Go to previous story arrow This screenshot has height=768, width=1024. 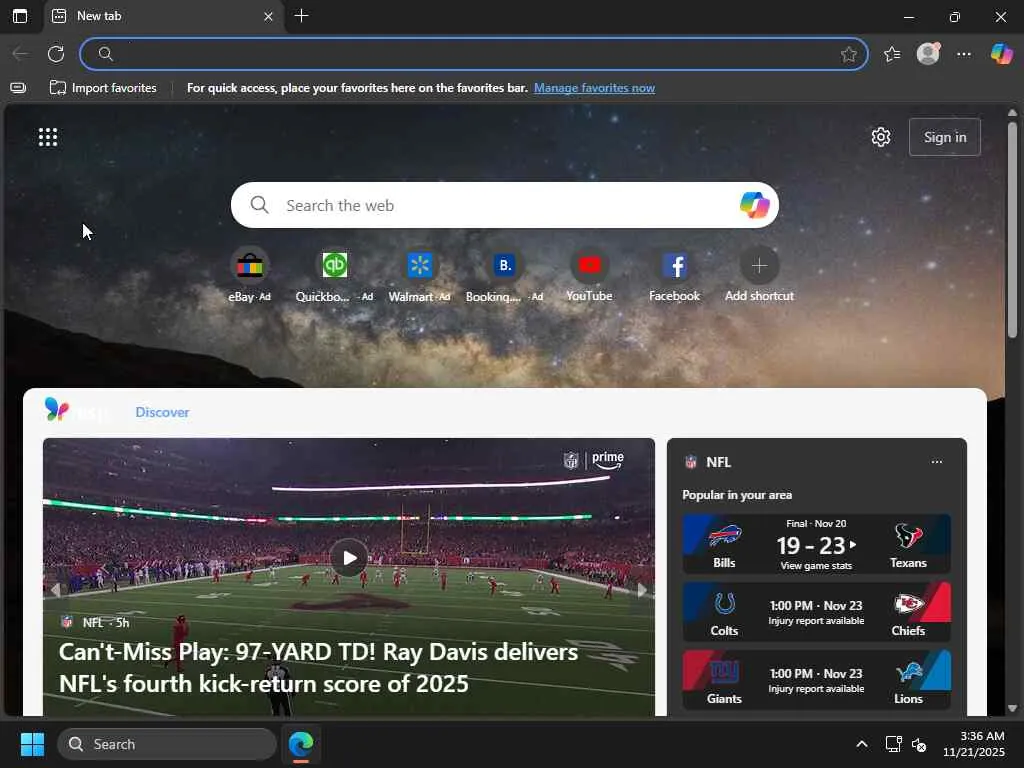tap(56, 590)
